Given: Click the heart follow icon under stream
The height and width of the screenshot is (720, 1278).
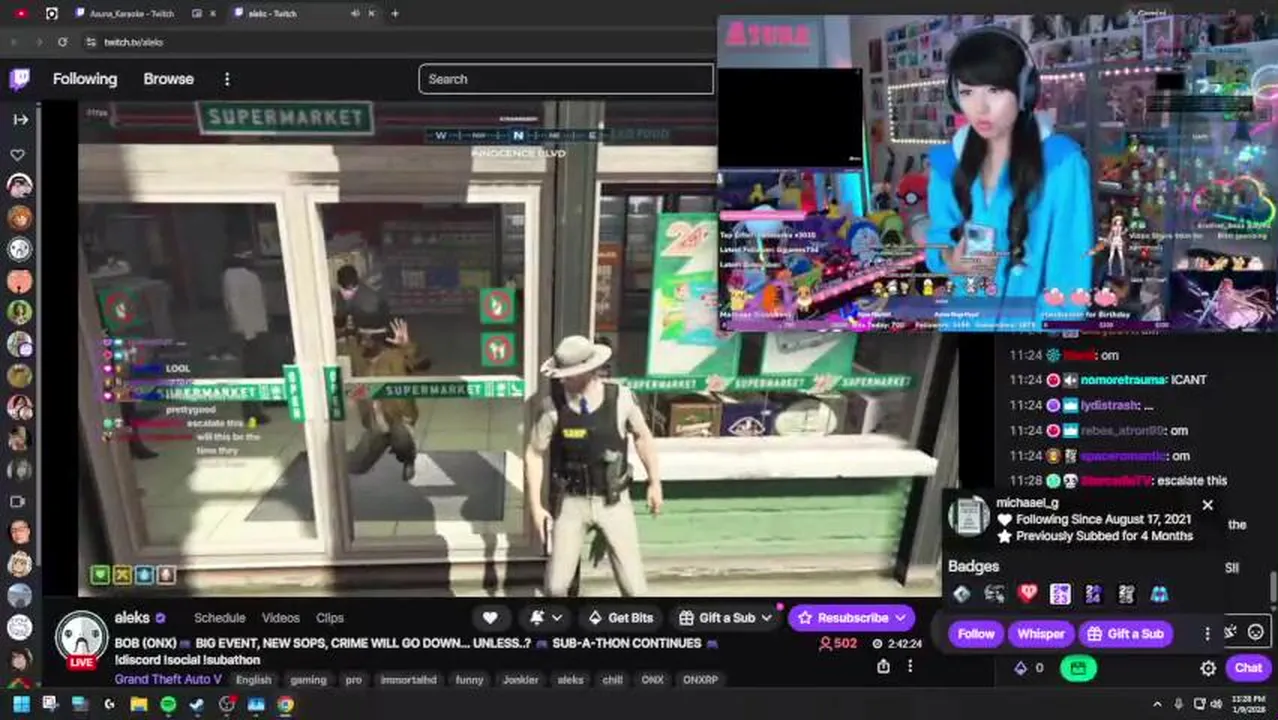Looking at the screenshot, I should [490, 618].
